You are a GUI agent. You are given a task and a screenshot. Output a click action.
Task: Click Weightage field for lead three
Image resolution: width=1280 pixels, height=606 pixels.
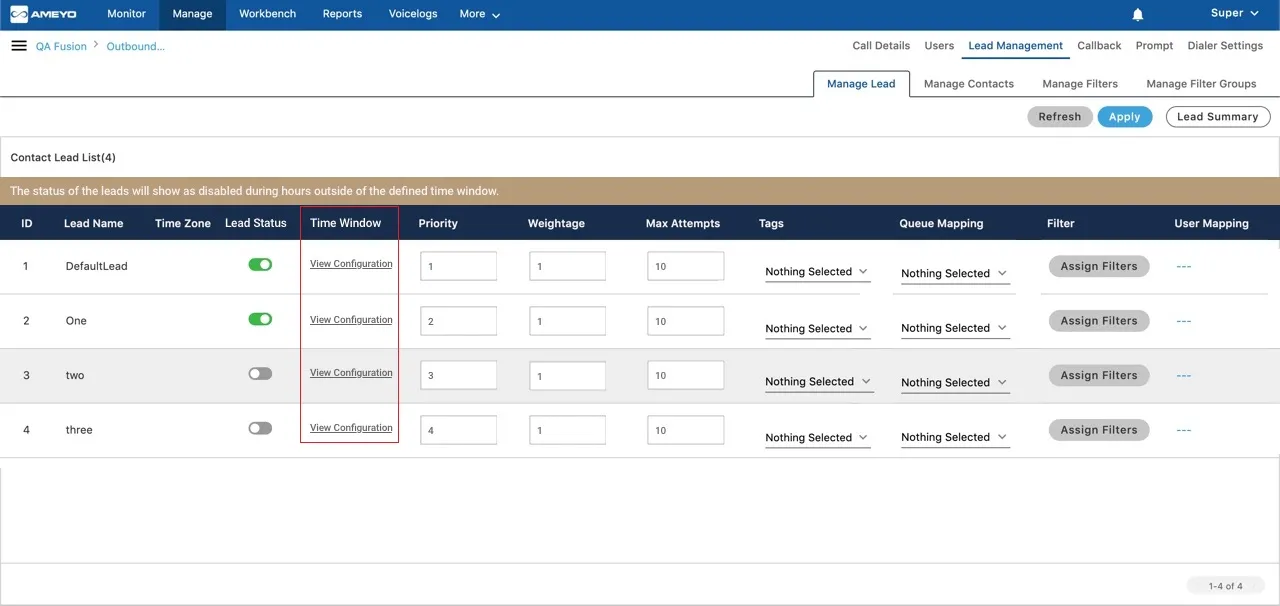[x=568, y=430]
